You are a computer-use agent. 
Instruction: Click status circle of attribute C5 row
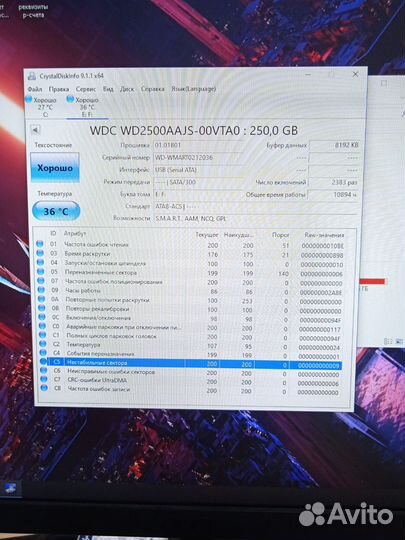tap(43, 362)
